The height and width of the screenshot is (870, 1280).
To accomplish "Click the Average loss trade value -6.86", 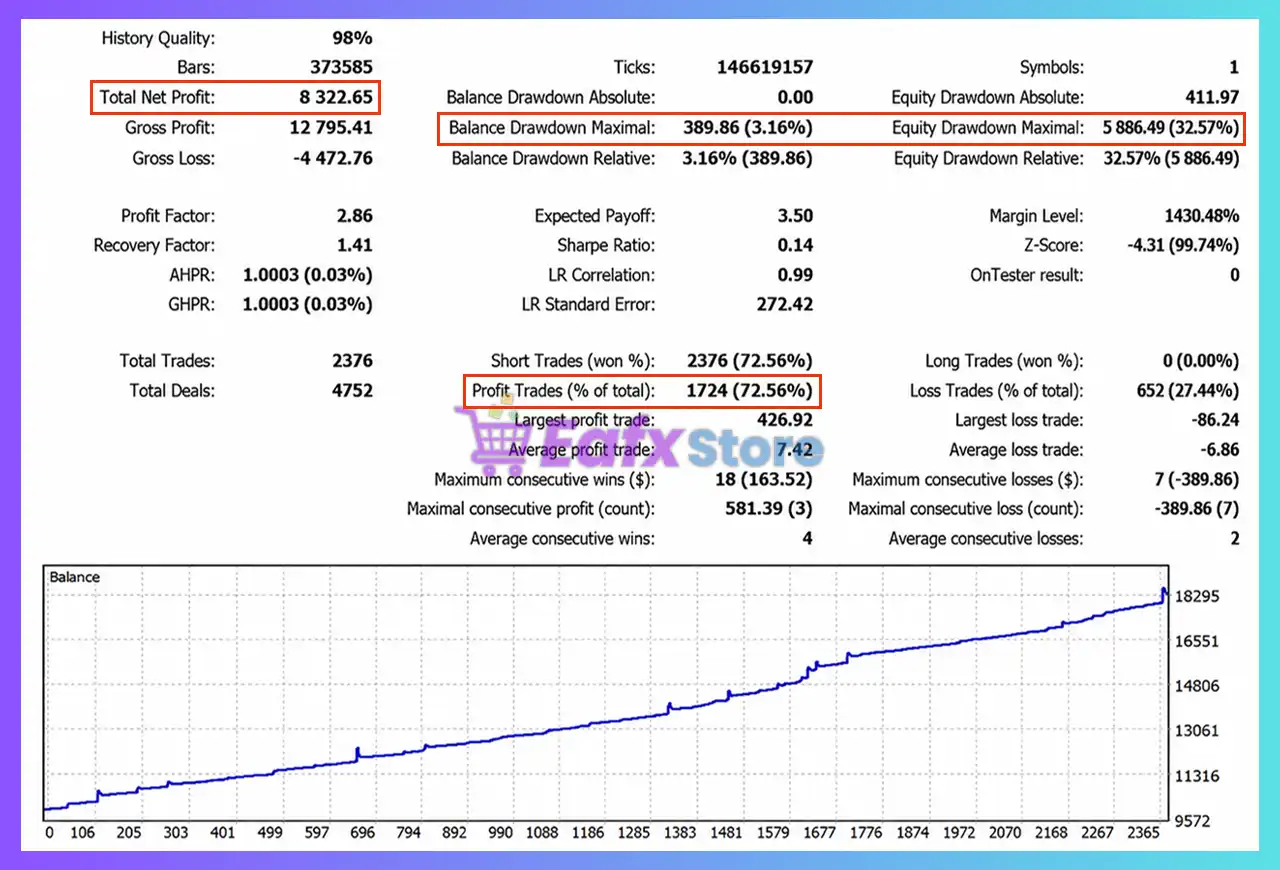I will [1218, 450].
